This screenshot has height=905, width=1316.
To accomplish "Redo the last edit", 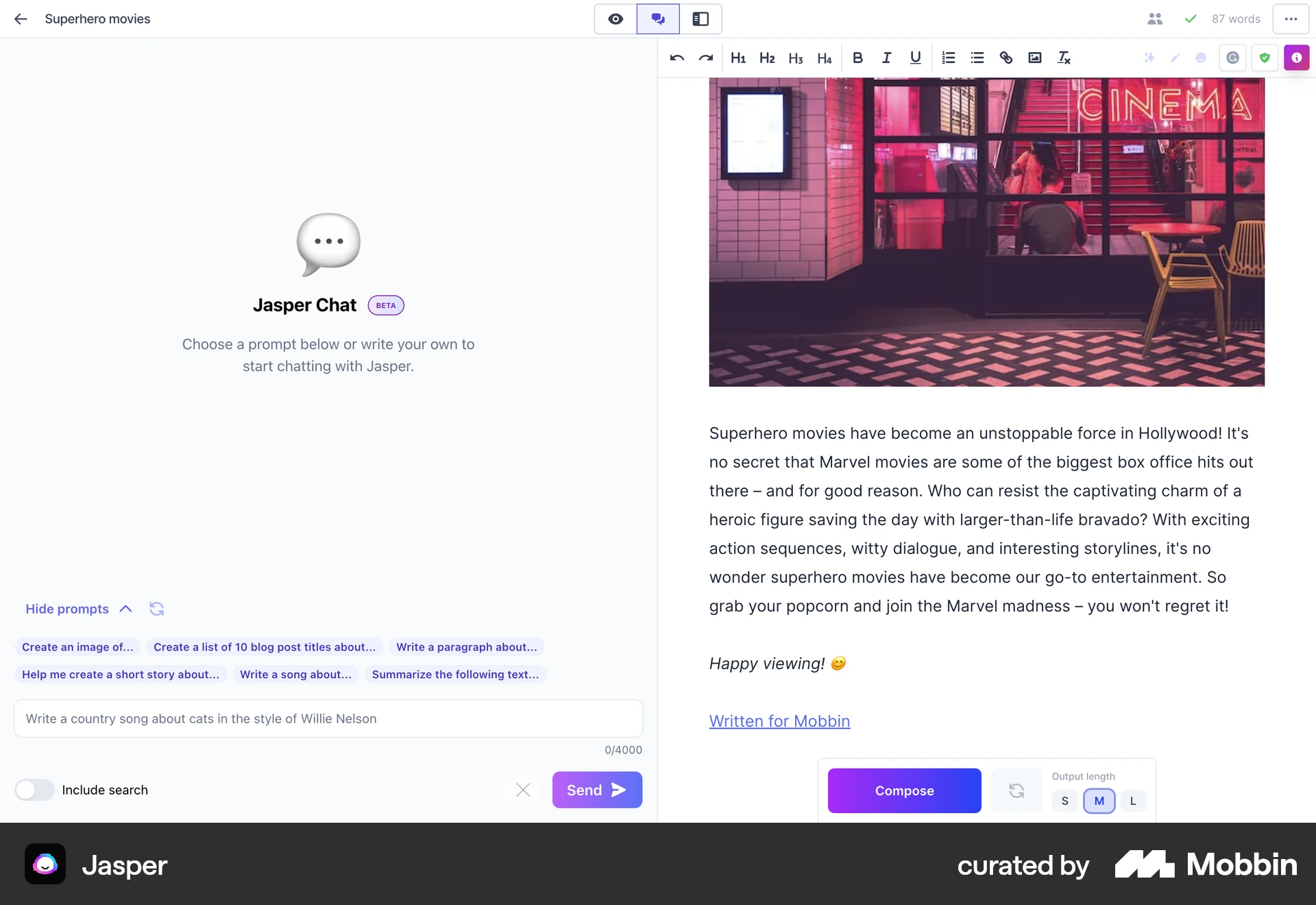I will coord(706,58).
